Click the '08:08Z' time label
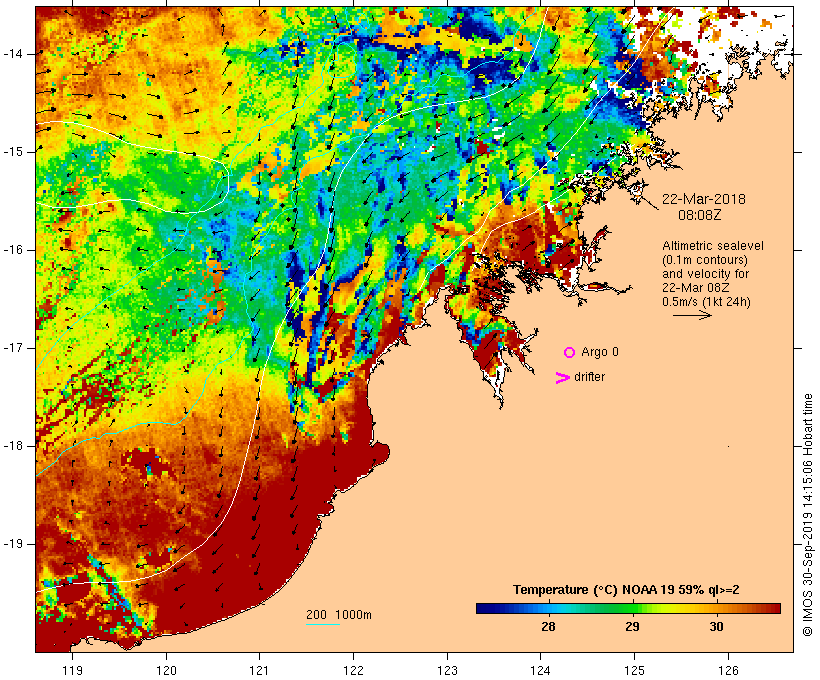The width and height of the screenshot is (820, 680). point(700,215)
